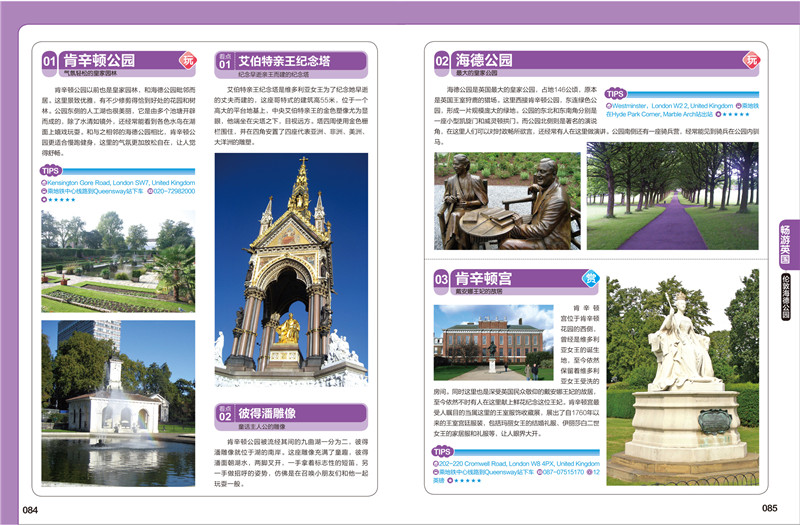The image size is (800, 525).
Task: Click the TIPS badge under 肯辛顿公园 text
Action: pos(51,171)
